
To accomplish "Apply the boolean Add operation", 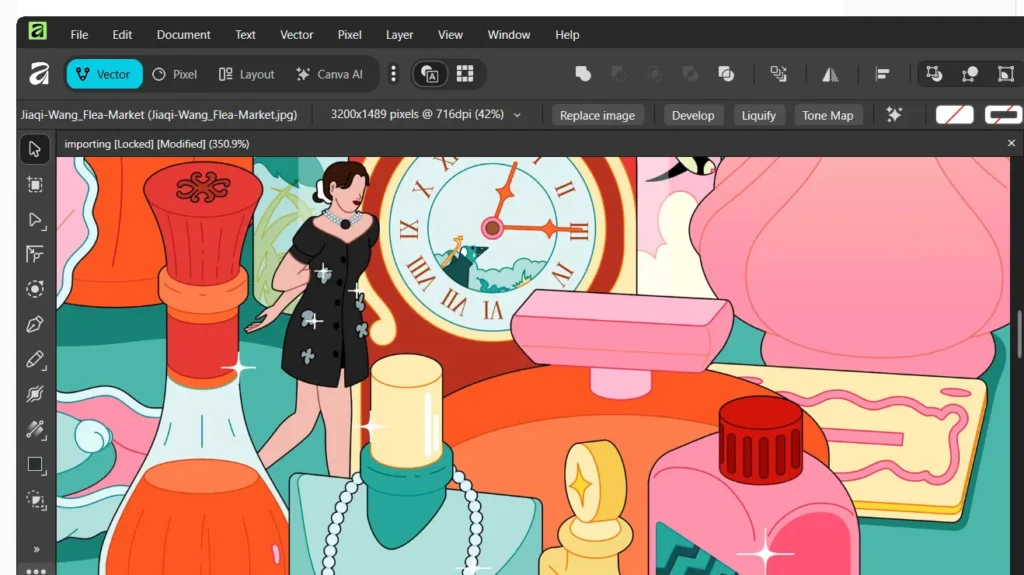I will pyautogui.click(x=583, y=74).
